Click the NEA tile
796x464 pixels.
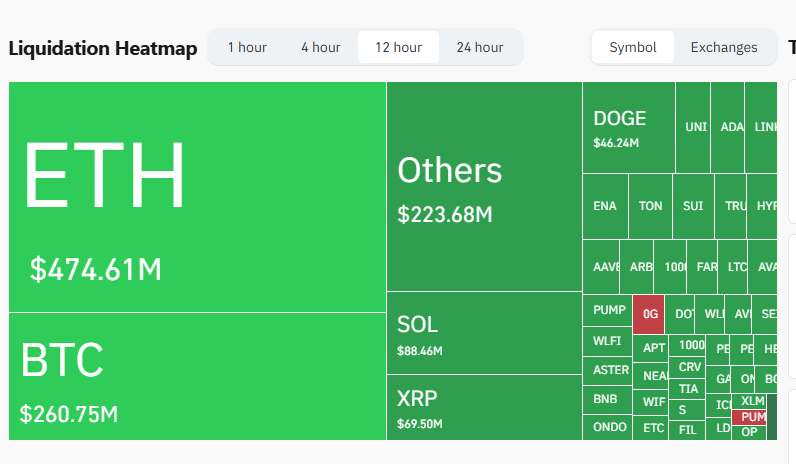point(651,376)
